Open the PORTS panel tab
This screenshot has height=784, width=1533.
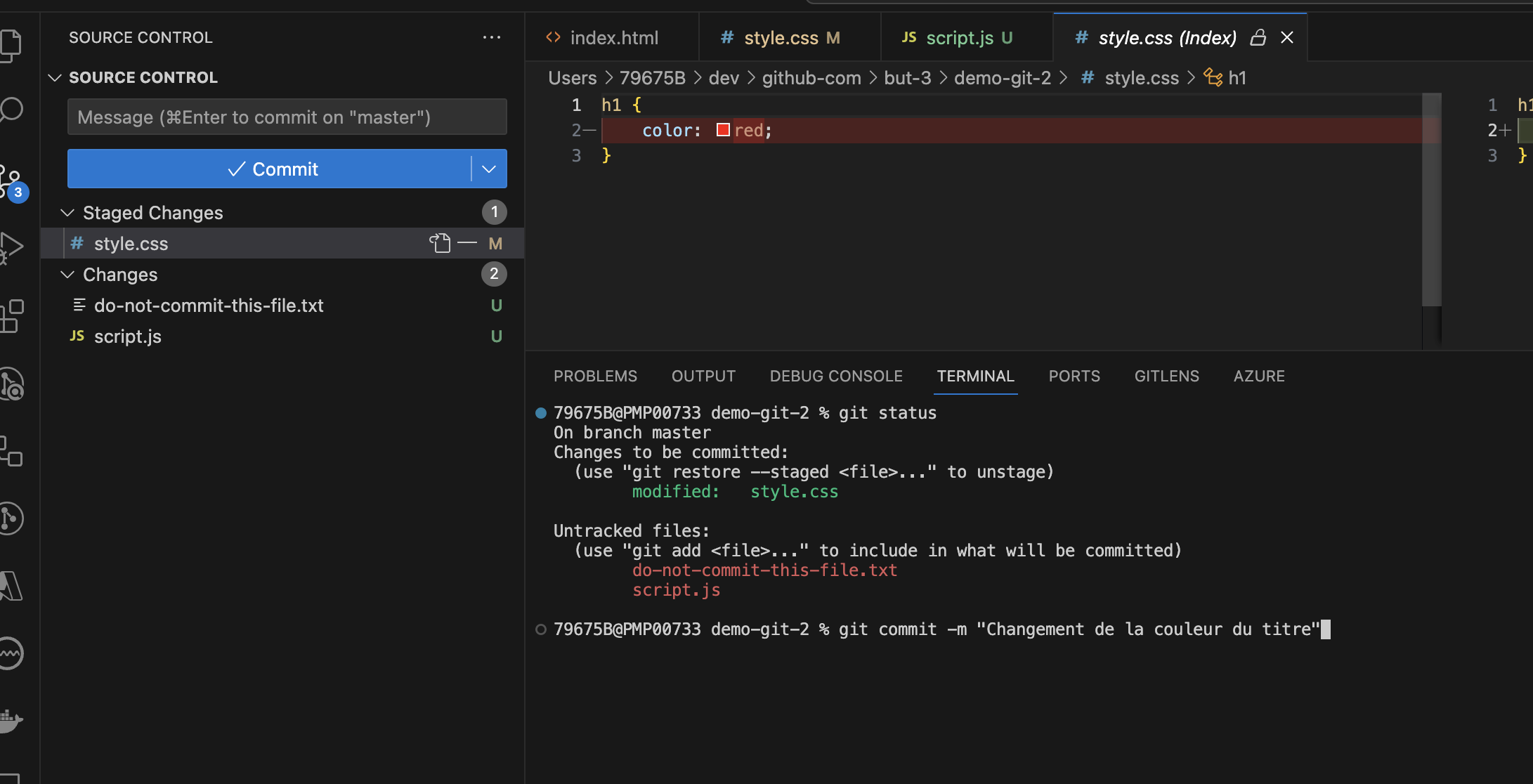(x=1074, y=376)
